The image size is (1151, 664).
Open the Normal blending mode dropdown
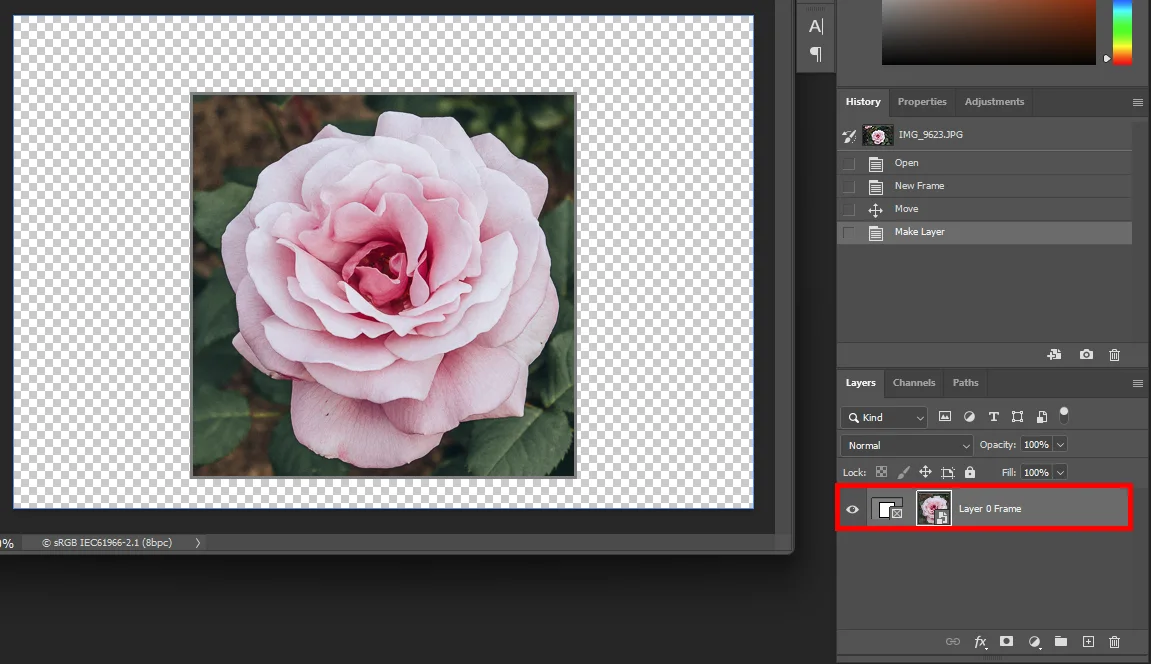point(907,445)
